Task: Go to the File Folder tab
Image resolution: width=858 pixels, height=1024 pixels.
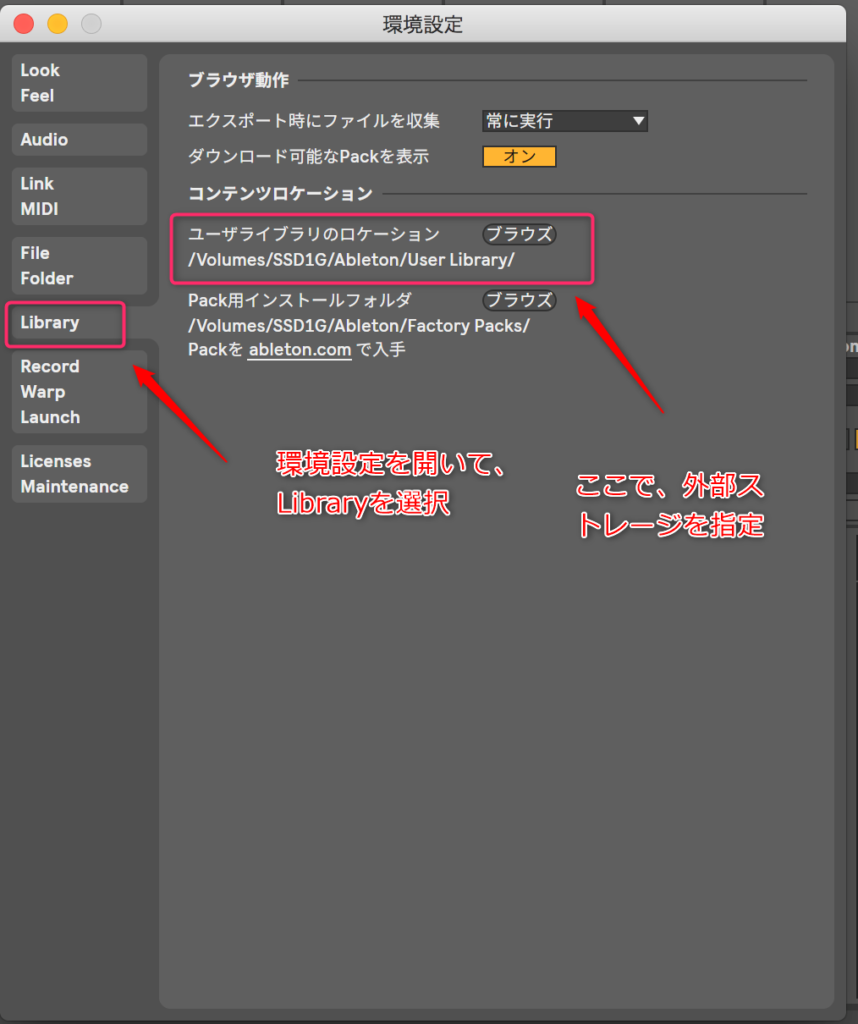Action: [x=78, y=266]
